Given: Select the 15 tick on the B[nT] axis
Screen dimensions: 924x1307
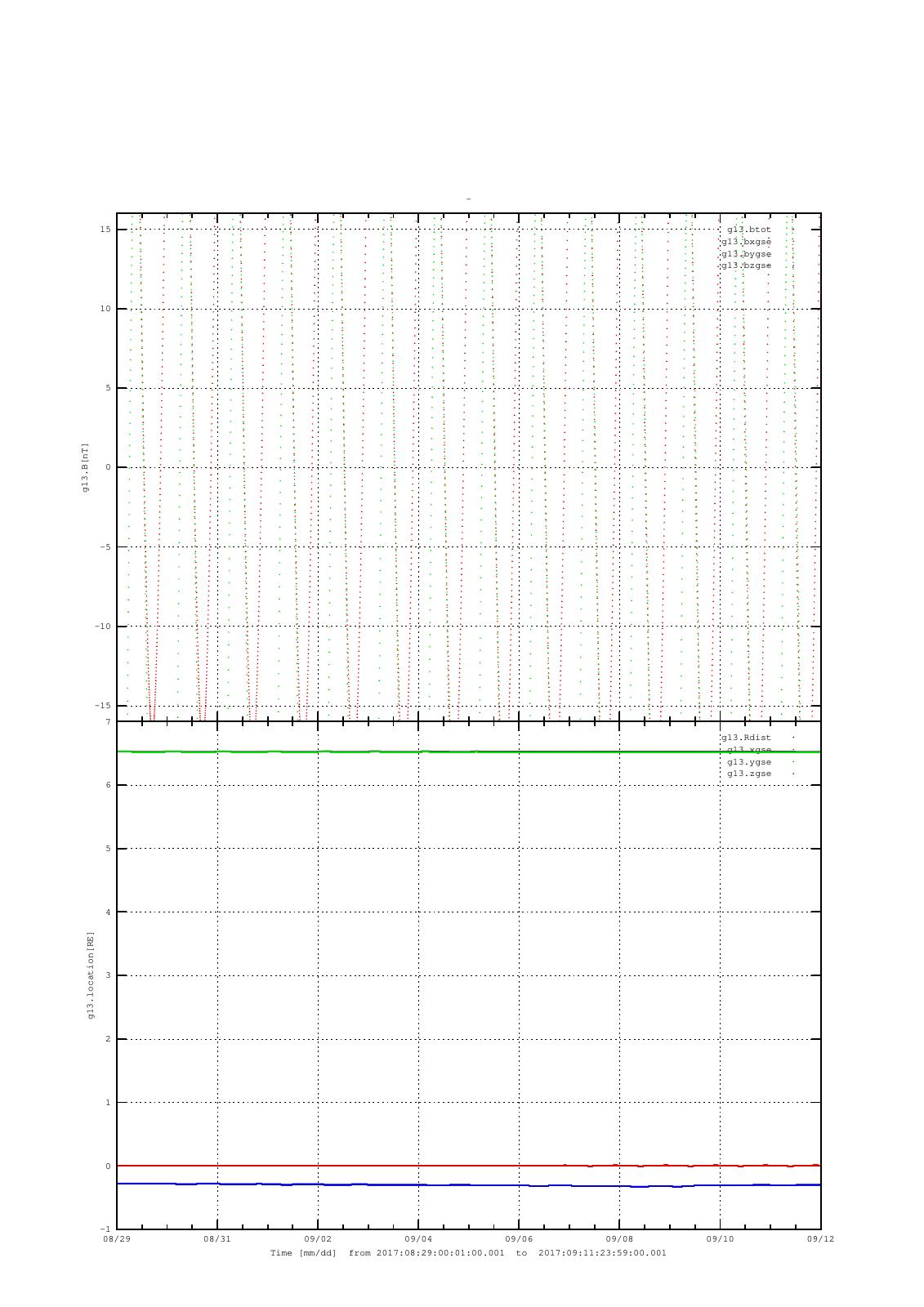Looking at the screenshot, I should coord(105,230).
